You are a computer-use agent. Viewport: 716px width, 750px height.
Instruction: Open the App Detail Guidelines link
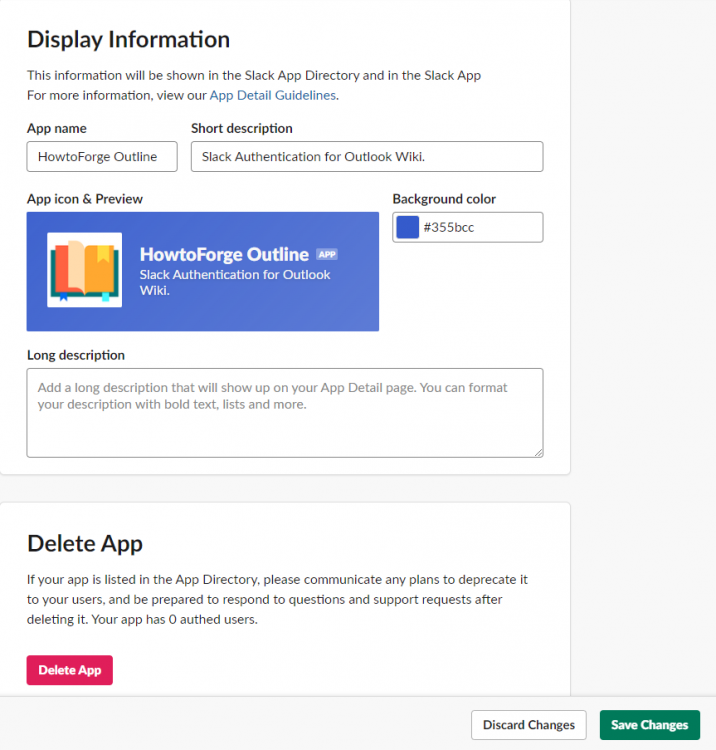(273, 95)
